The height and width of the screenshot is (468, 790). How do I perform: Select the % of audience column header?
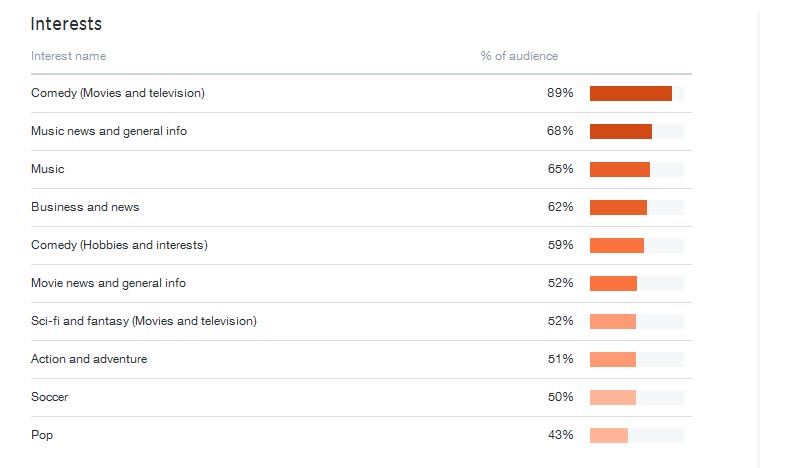click(519, 56)
